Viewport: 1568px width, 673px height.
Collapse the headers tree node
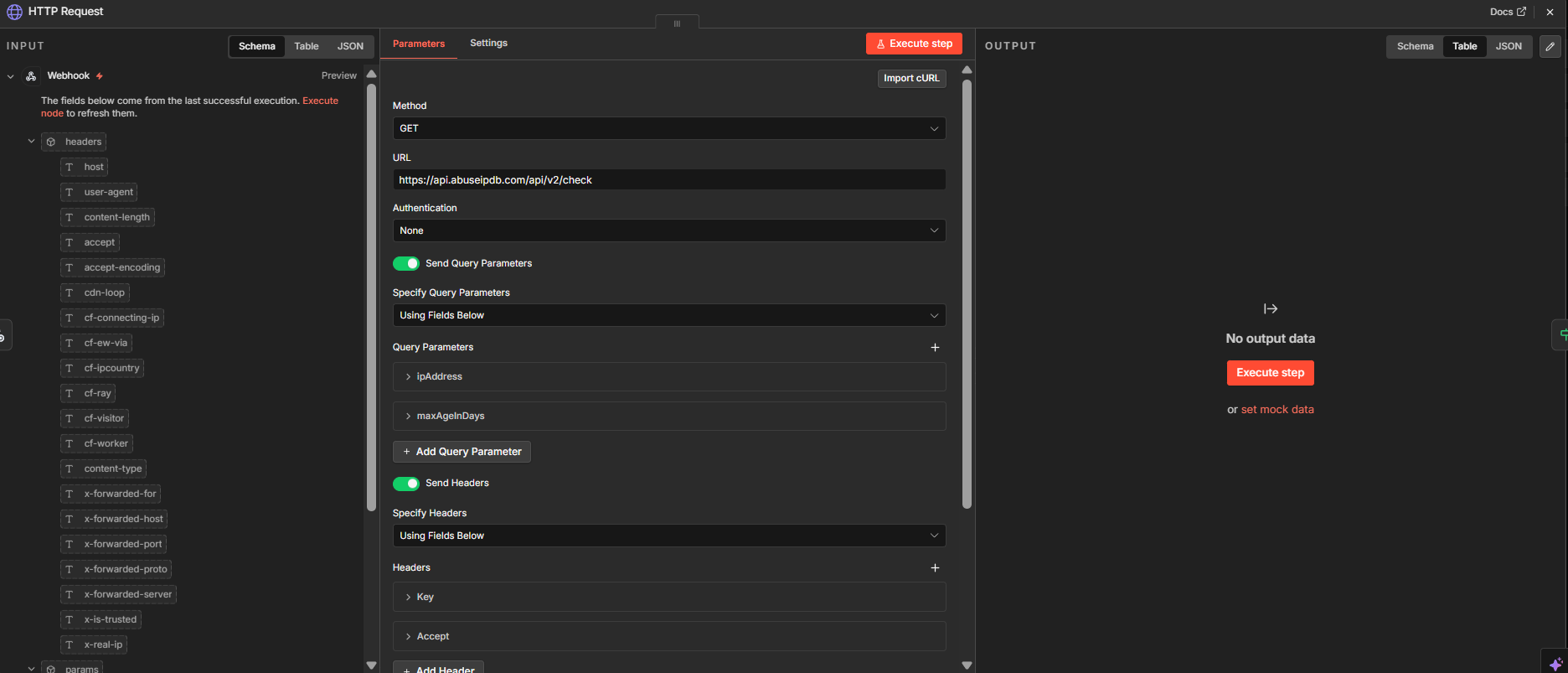(x=31, y=142)
